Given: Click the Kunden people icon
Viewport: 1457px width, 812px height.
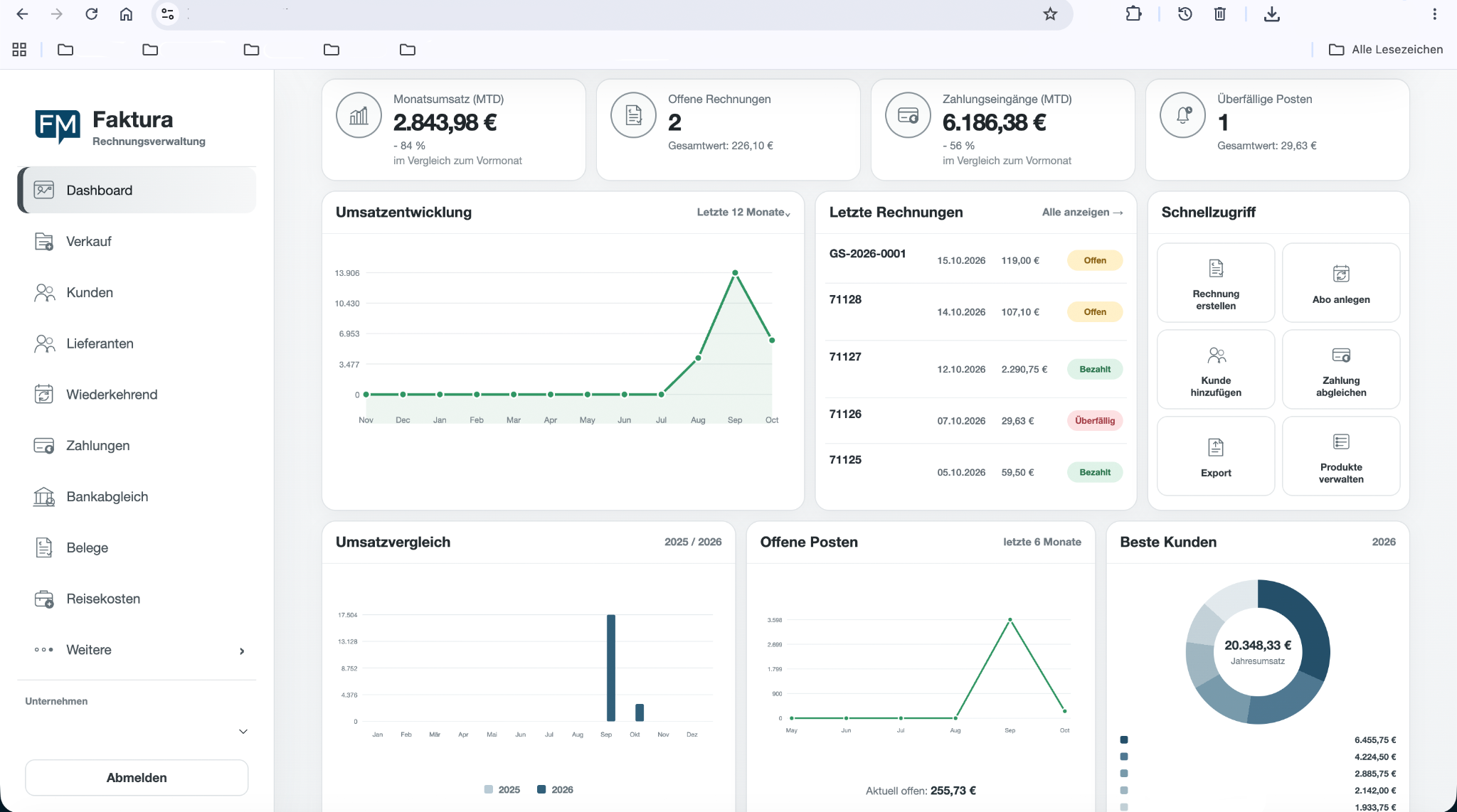Looking at the screenshot, I should click(44, 292).
